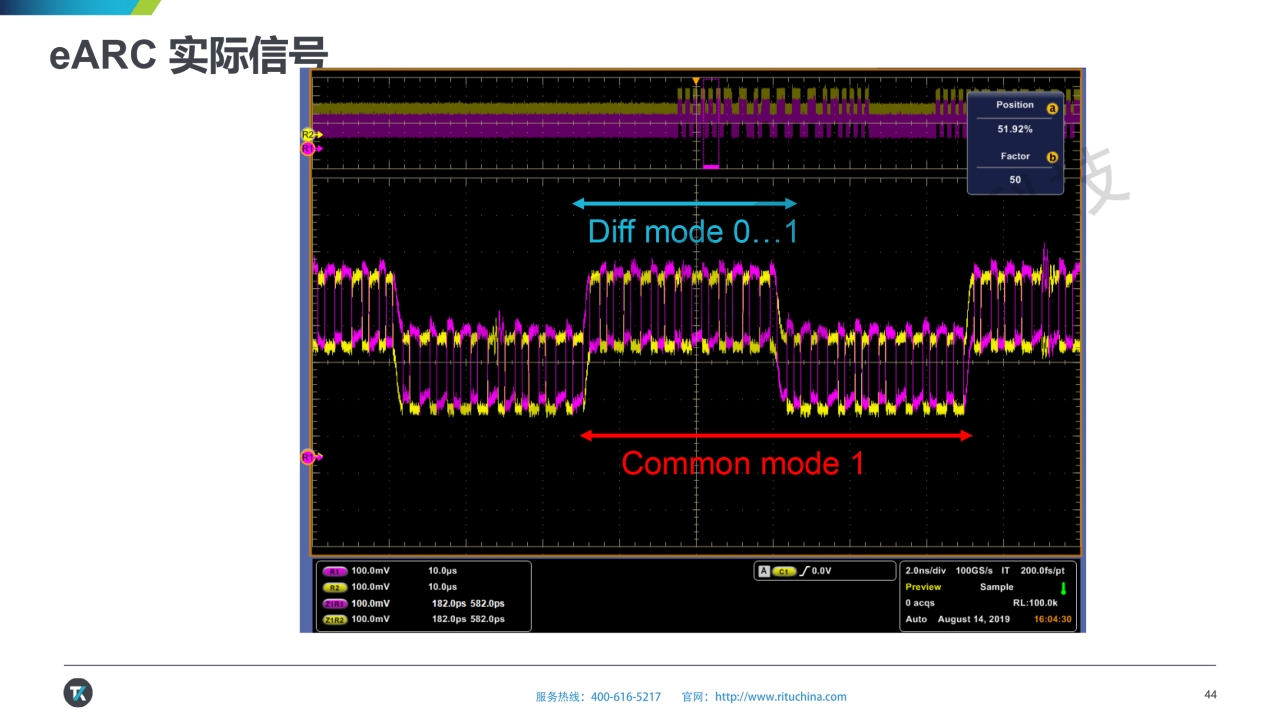Select knob 'a' icon next to Position
Image resolution: width=1280 pixels, height=720 pixels.
(1051, 108)
